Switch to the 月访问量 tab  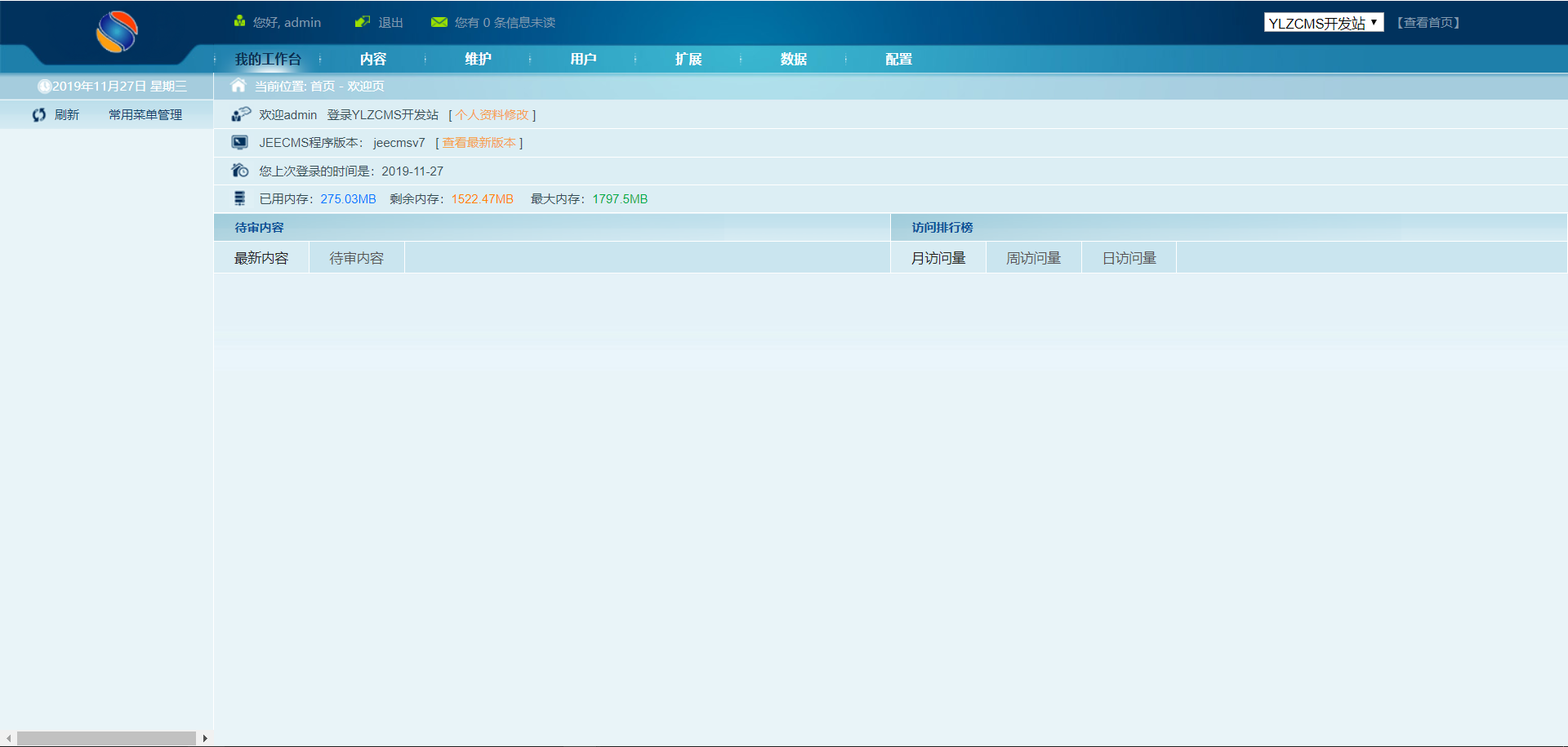938,258
